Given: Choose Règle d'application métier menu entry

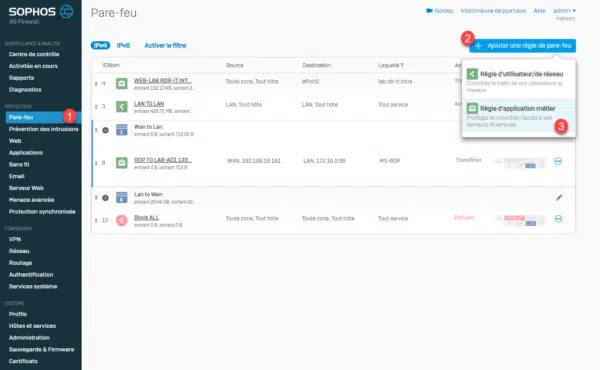Looking at the screenshot, I should (x=518, y=116).
